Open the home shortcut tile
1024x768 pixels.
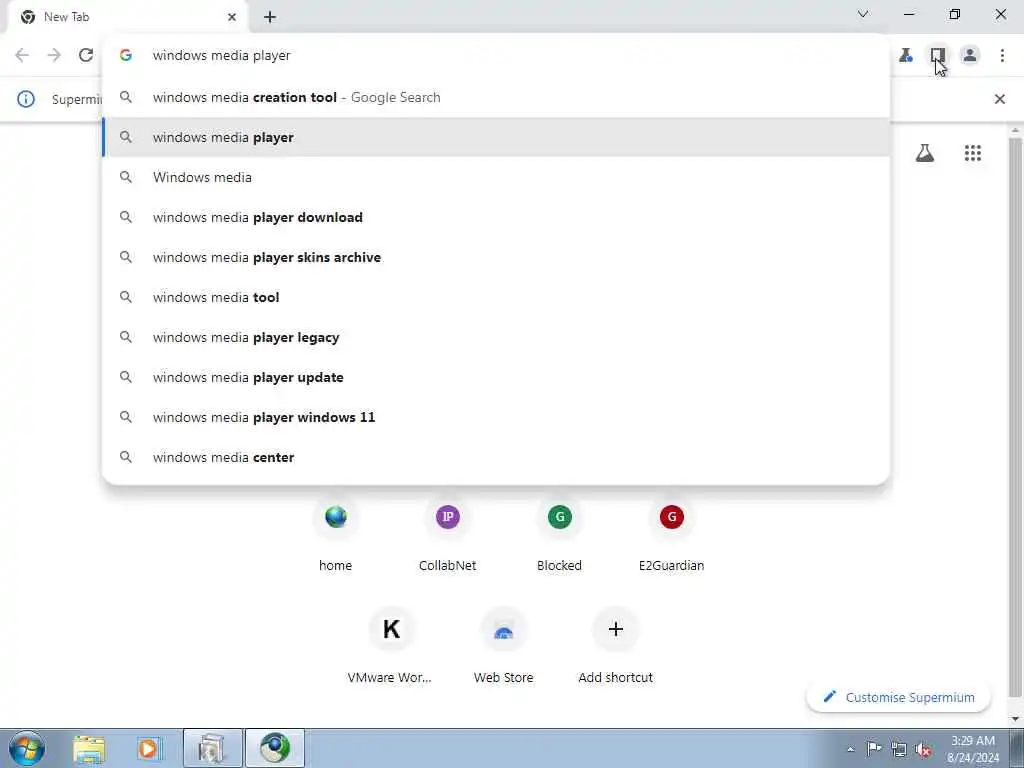[336, 536]
